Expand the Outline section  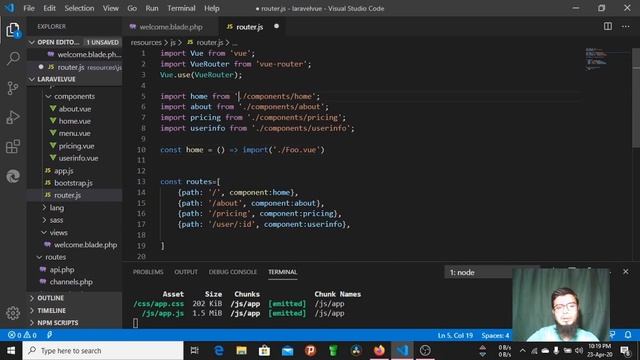32,298
